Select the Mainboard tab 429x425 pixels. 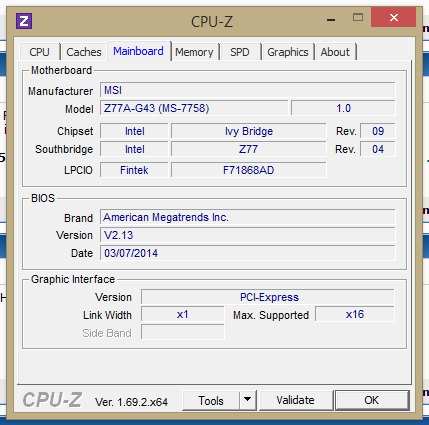coord(138,51)
